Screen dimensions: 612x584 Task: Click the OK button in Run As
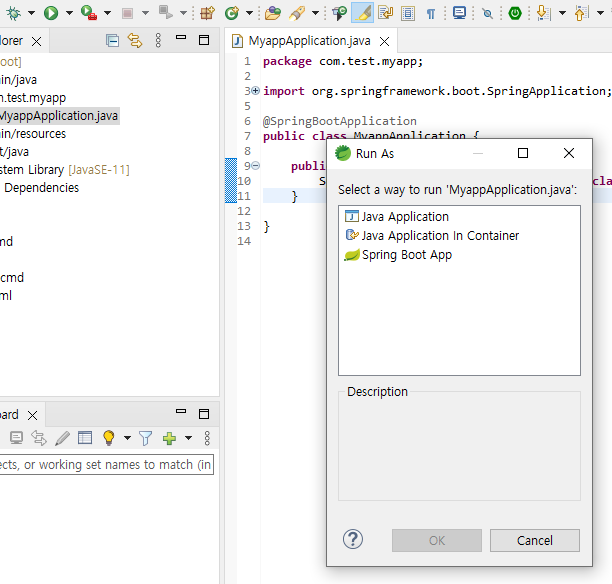(437, 540)
